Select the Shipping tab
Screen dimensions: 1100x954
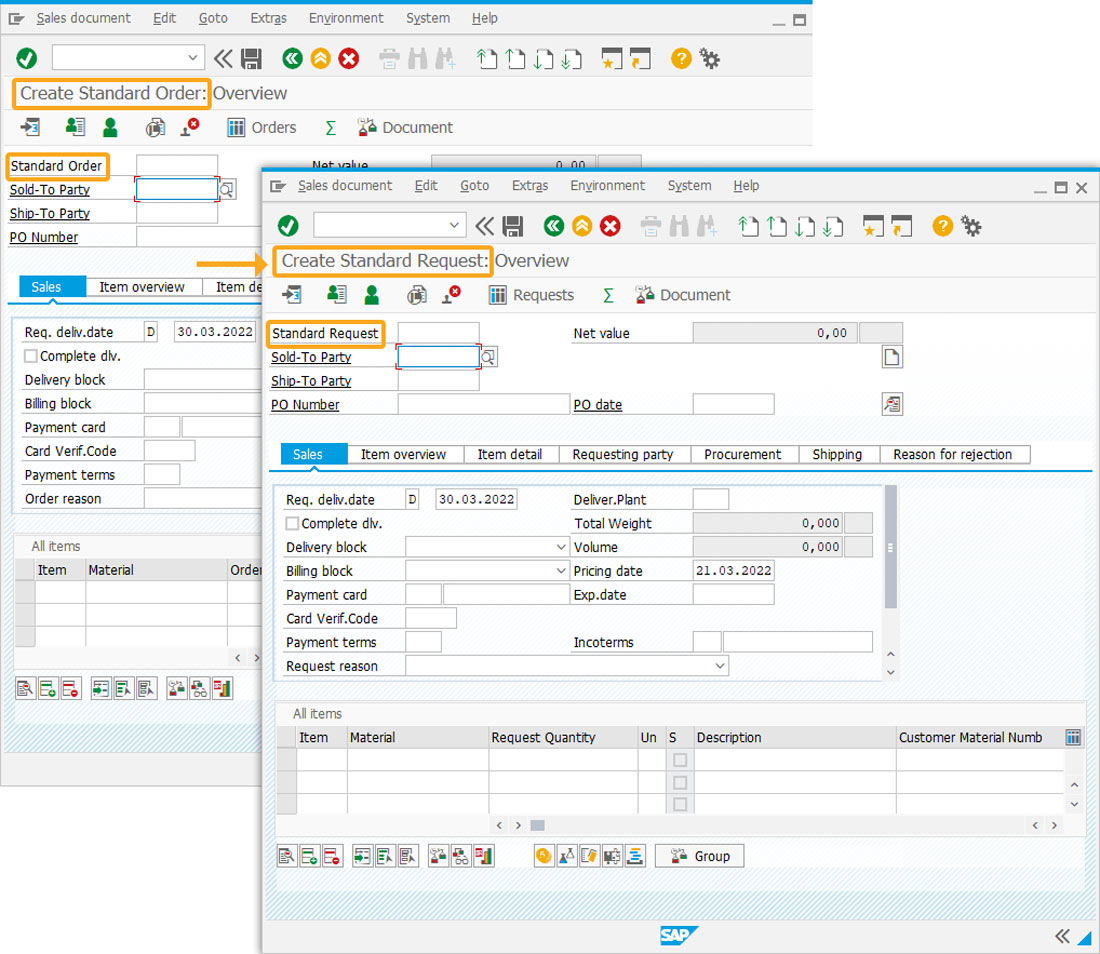pyautogui.click(x=837, y=455)
